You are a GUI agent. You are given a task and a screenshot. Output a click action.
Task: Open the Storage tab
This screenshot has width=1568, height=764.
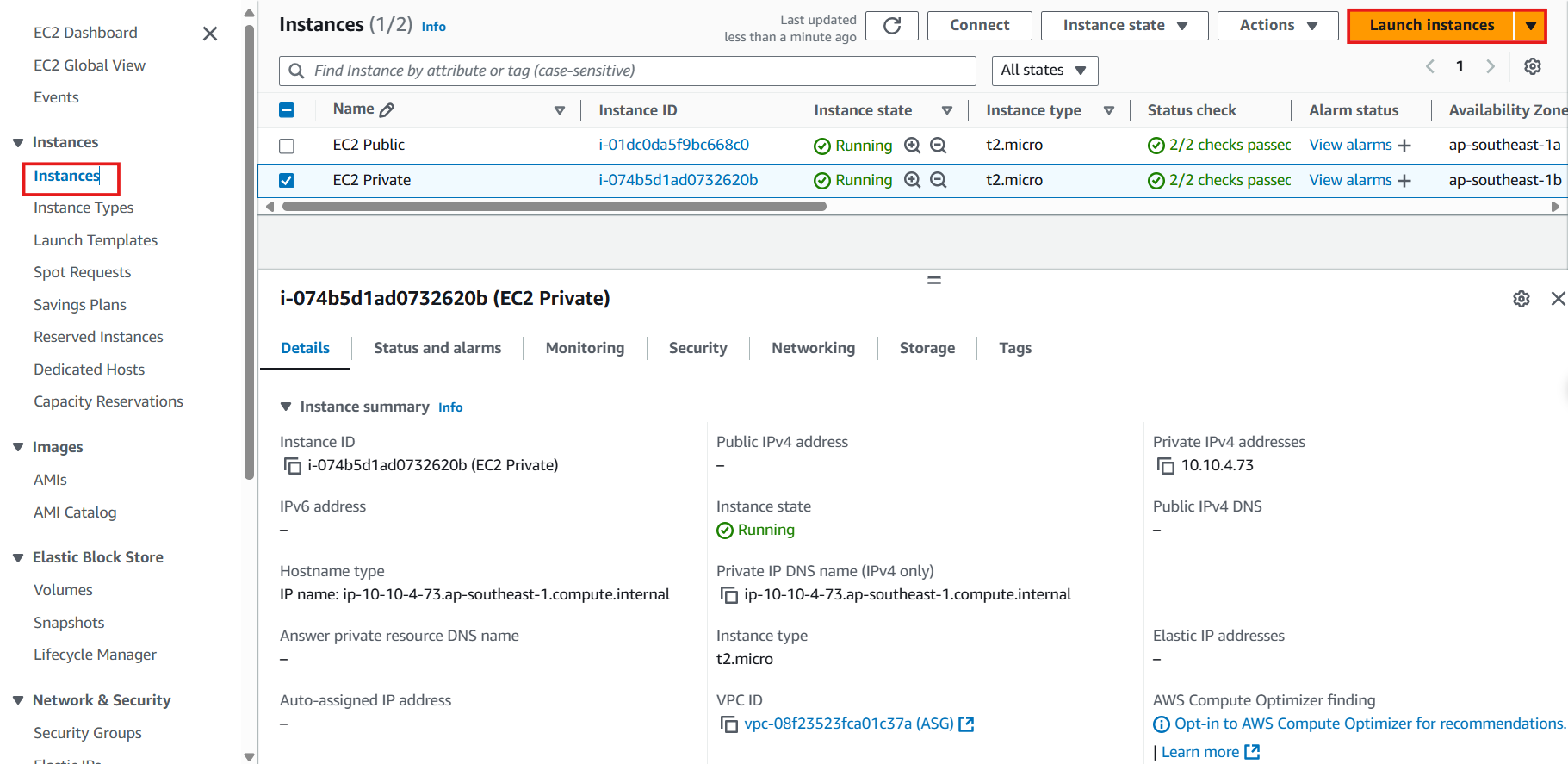927,348
